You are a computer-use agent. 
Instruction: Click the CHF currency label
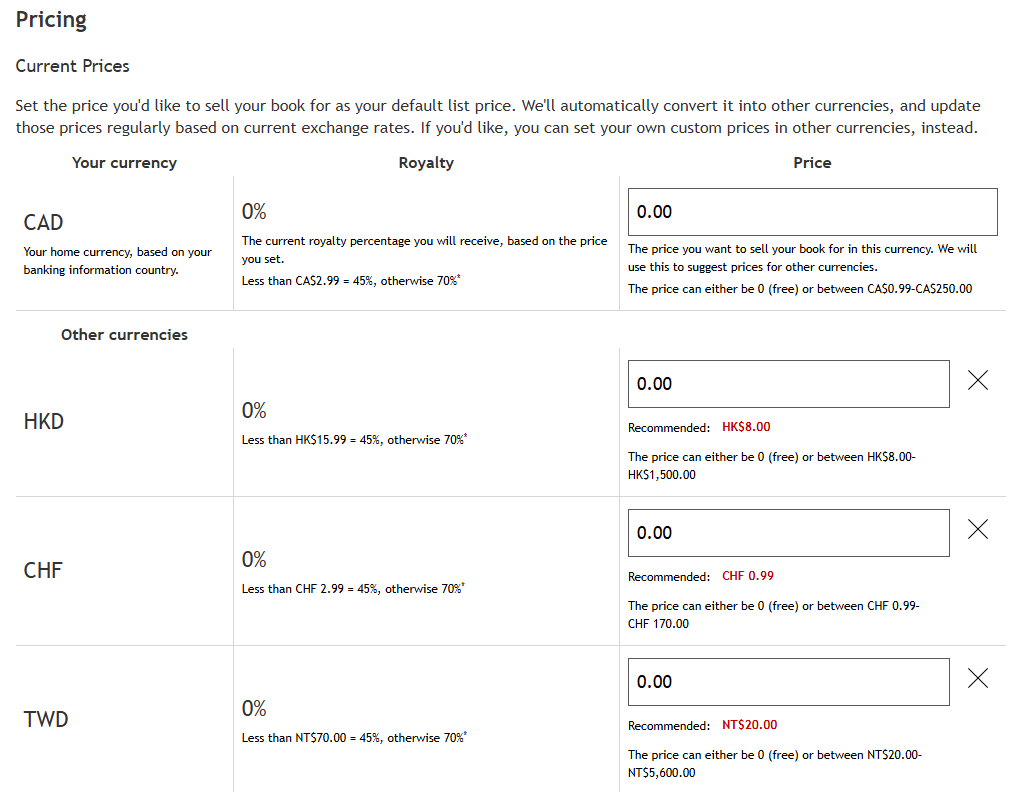pyautogui.click(x=43, y=570)
